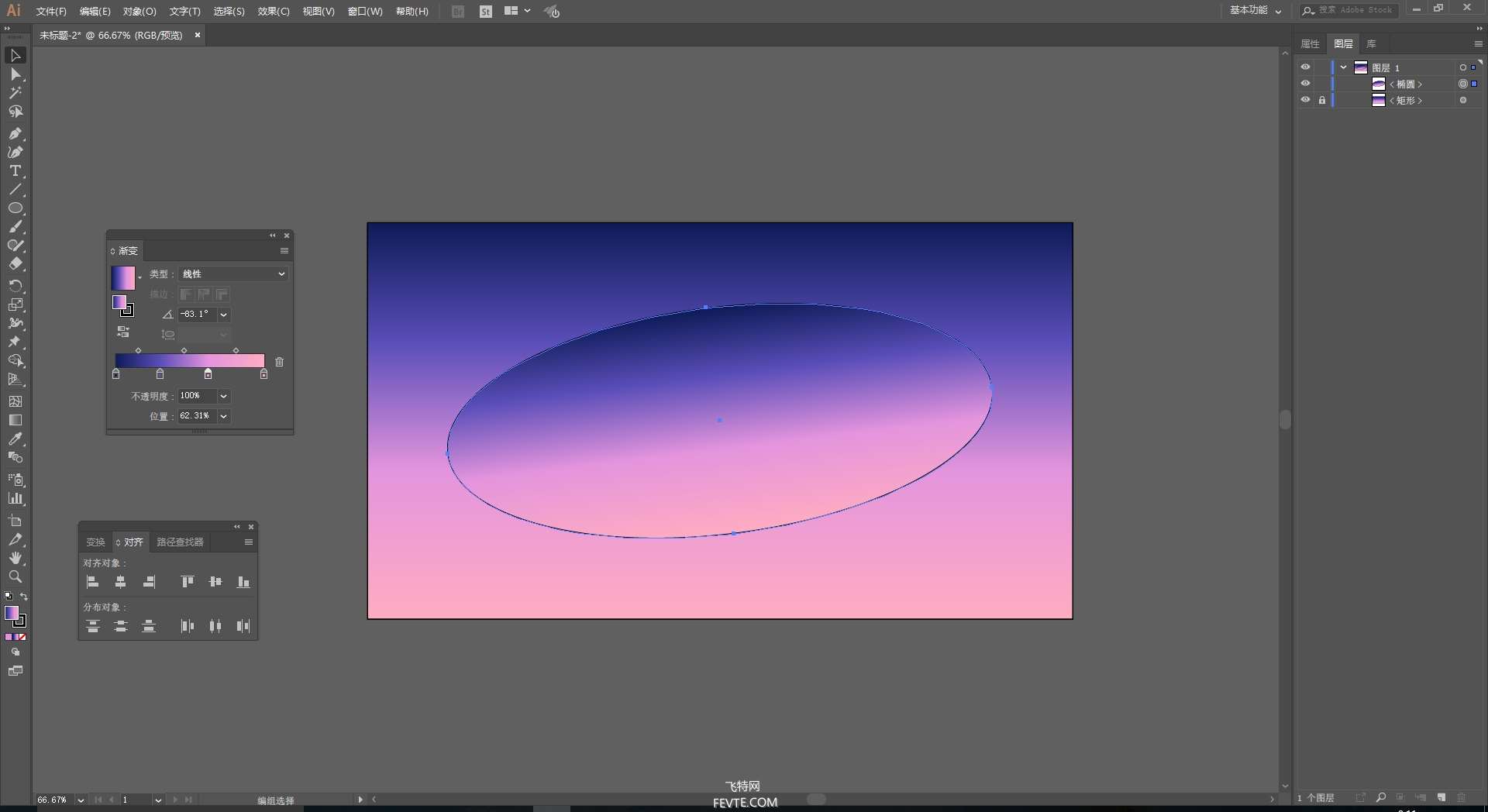Unlock the 矩形 layer lock icon
The height and width of the screenshot is (812, 1488).
(x=1322, y=100)
